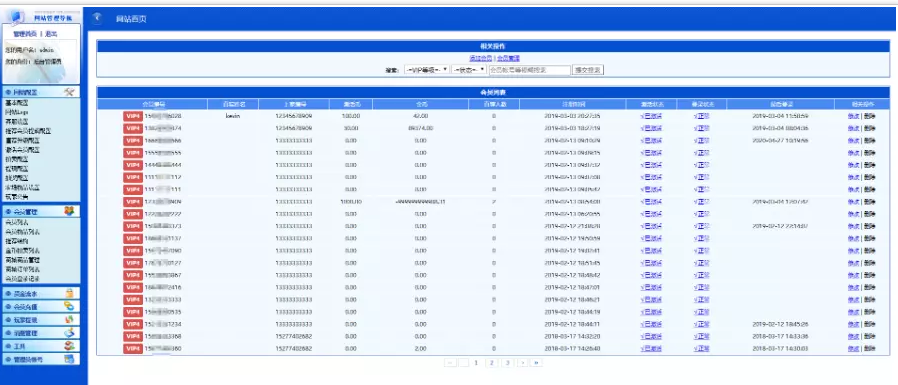Image resolution: width=898 pixels, height=385 pixels.
Task: Click the icon on 管理员账号 section
Action: (x=69, y=359)
